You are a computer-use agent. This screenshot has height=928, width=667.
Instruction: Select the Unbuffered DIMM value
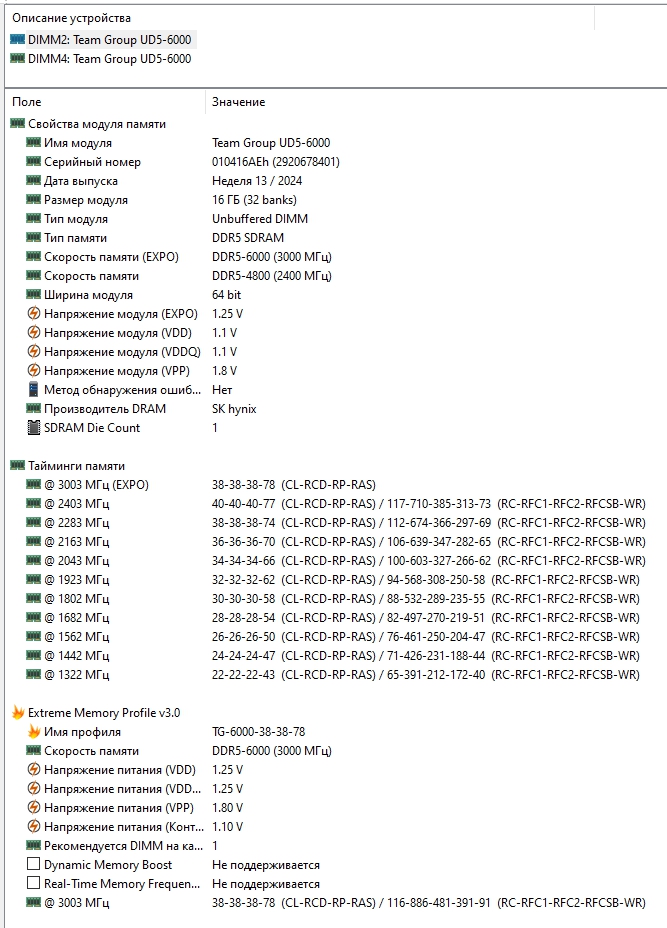pyautogui.click(x=260, y=218)
